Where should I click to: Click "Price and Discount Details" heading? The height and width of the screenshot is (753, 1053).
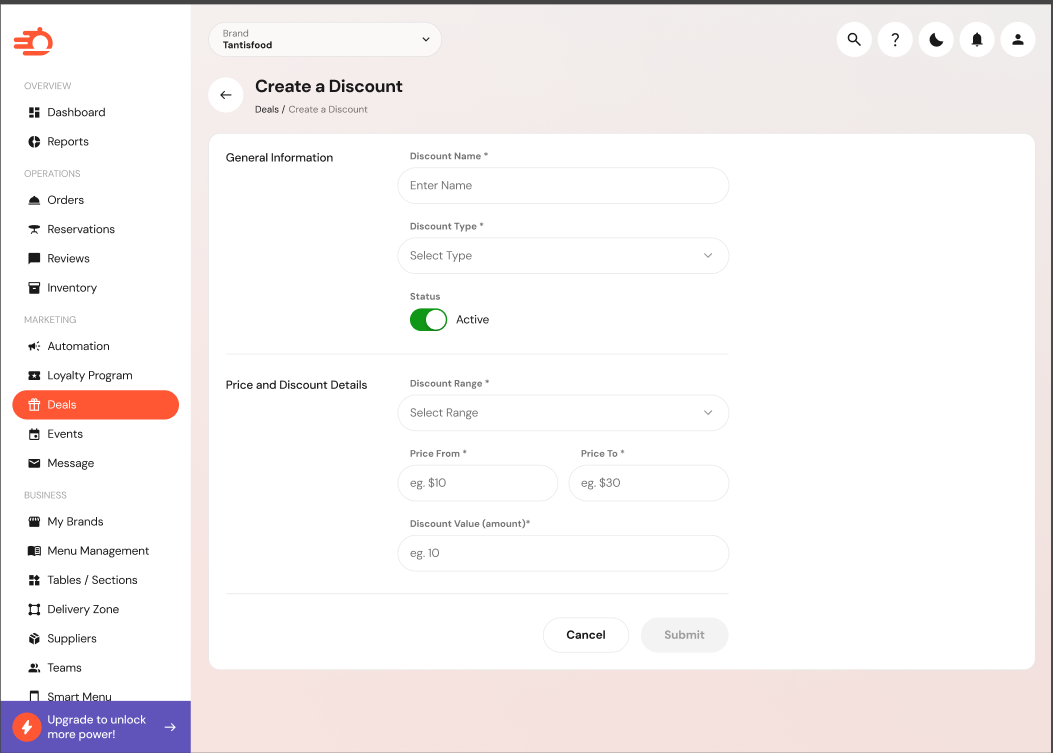click(296, 385)
